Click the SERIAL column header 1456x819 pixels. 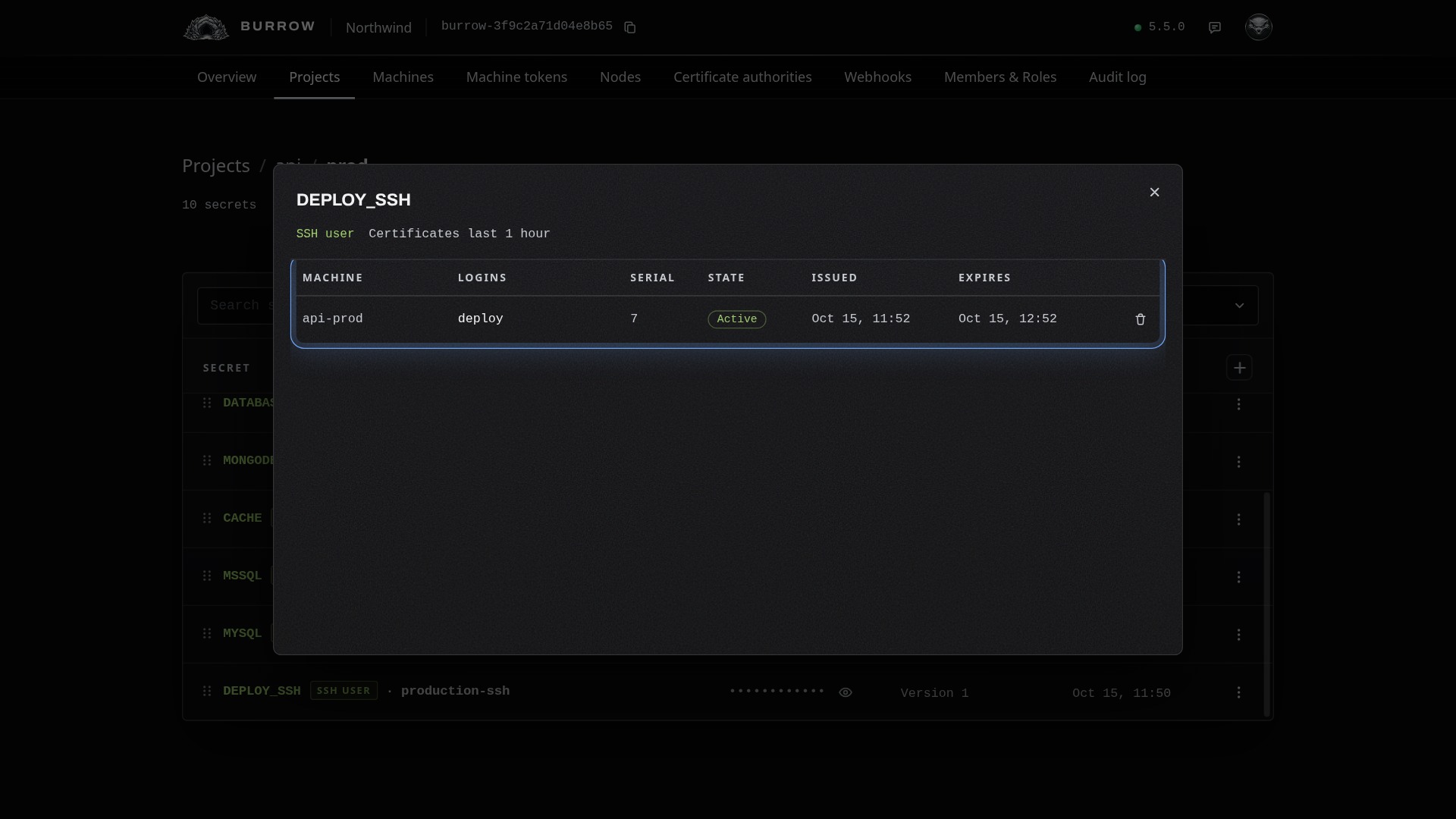tap(652, 278)
